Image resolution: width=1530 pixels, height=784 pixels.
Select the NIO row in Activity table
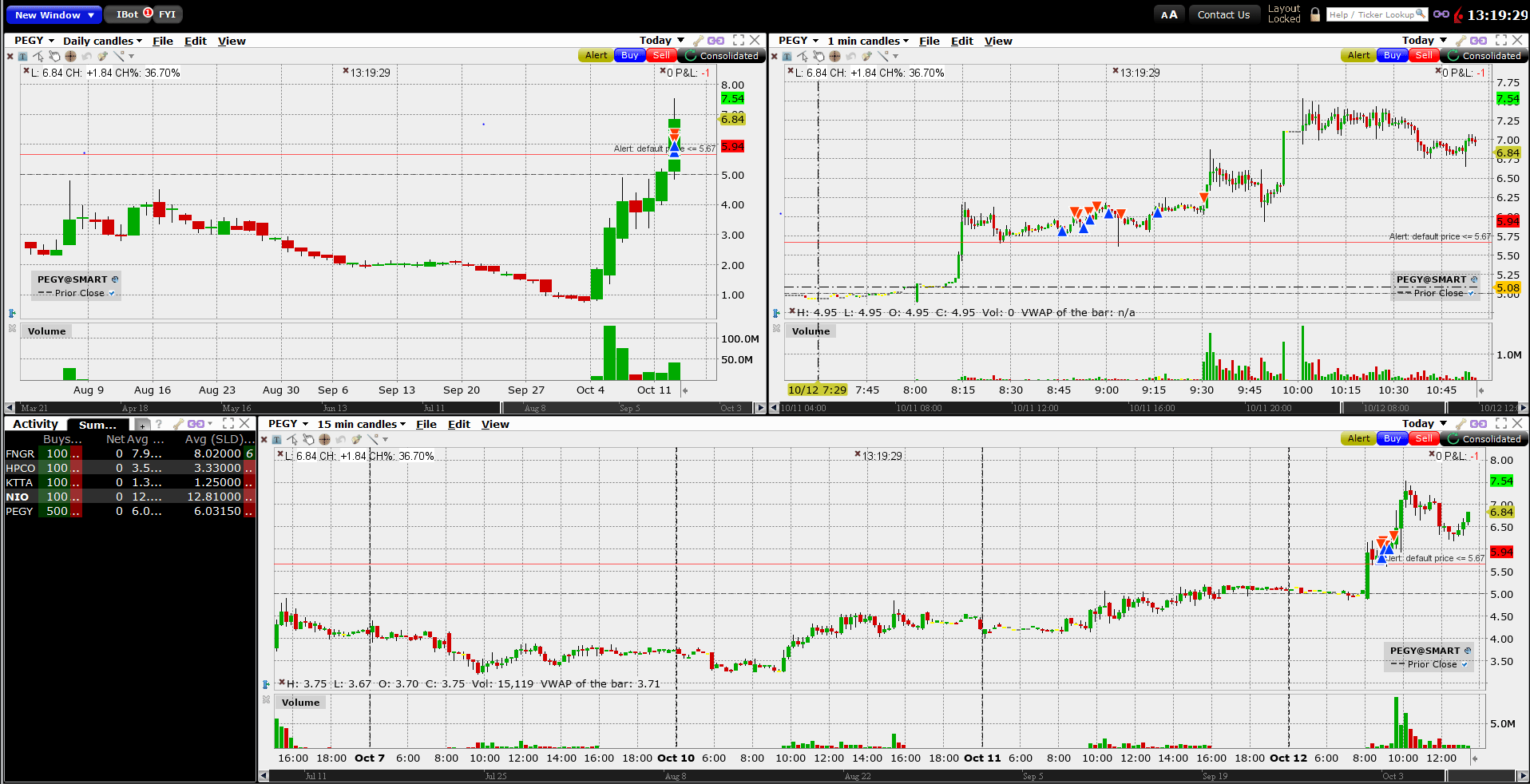(x=130, y=497)
